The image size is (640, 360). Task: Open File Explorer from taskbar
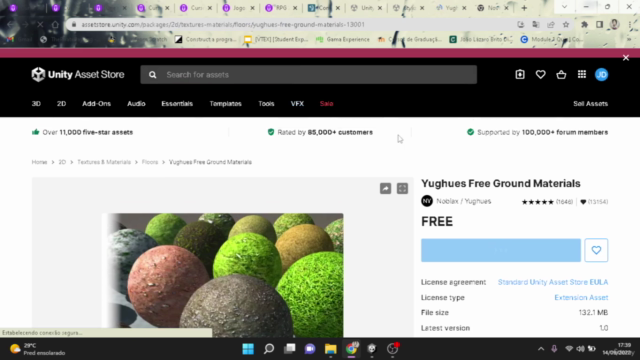331,349
